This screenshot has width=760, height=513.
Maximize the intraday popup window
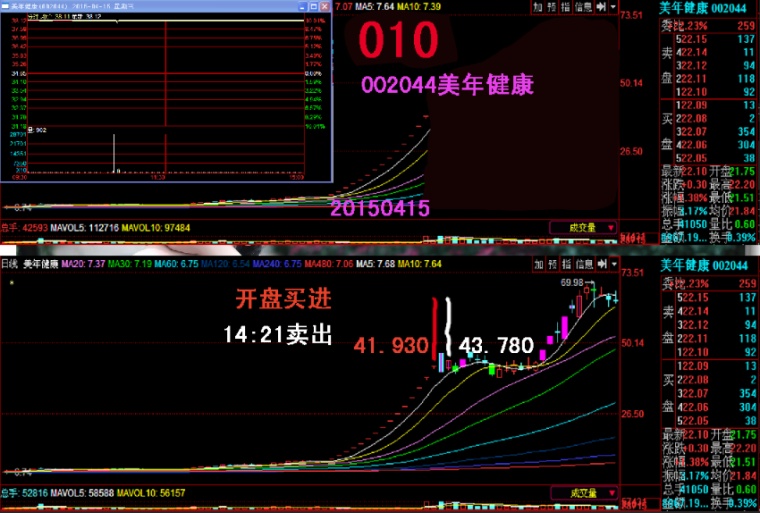[314, 6]
